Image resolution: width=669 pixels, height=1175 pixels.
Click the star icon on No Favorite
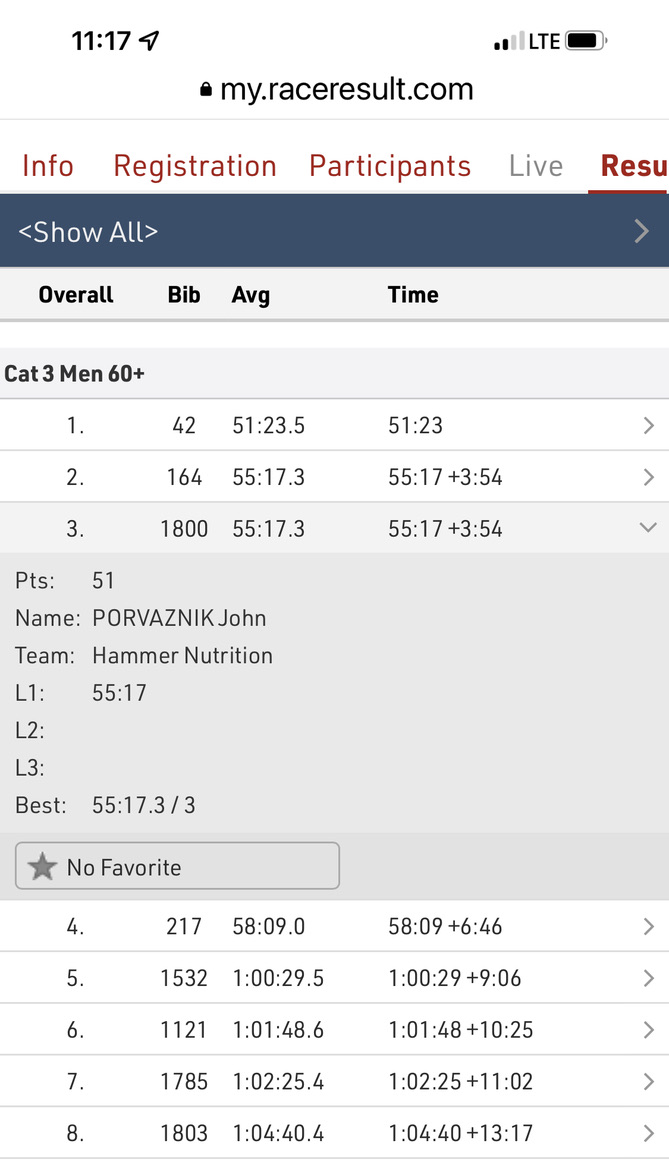pyautogui.click(x=42, y=867)
